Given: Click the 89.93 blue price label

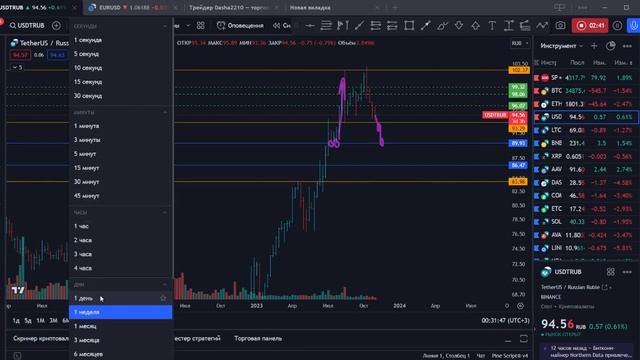Looking at the screenshot, I should [518, 143].
